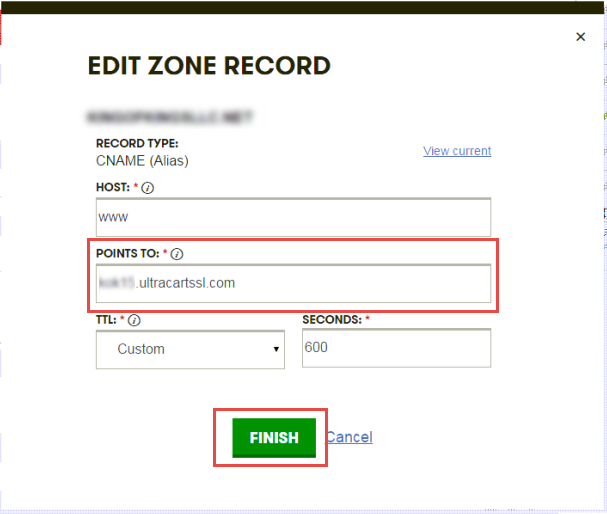Click the TTL info icon

134,320
